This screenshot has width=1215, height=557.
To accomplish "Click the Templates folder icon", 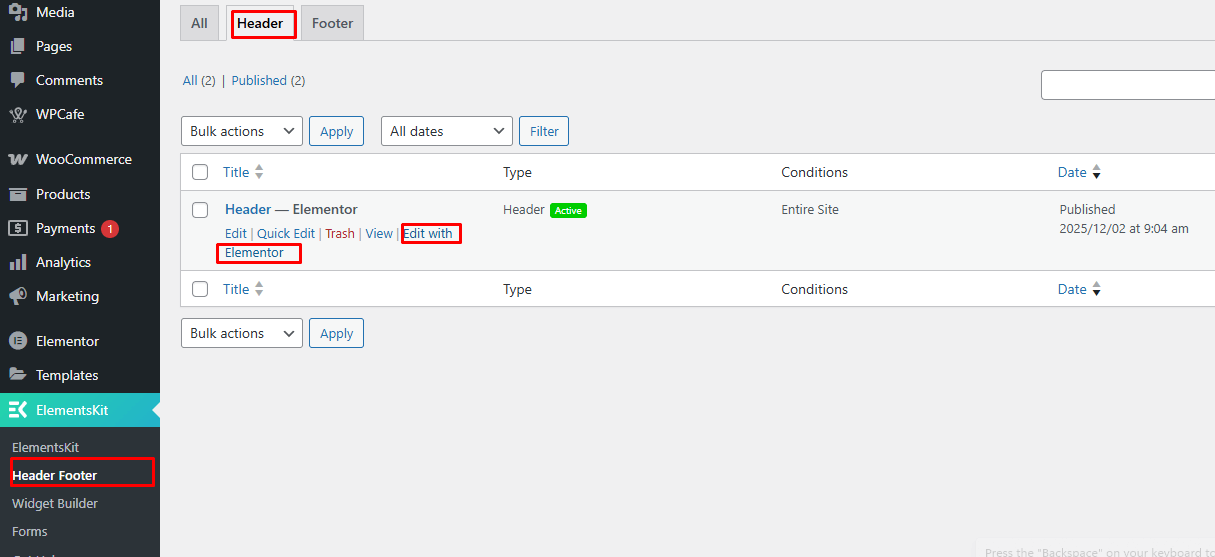I will coord(17,375).
